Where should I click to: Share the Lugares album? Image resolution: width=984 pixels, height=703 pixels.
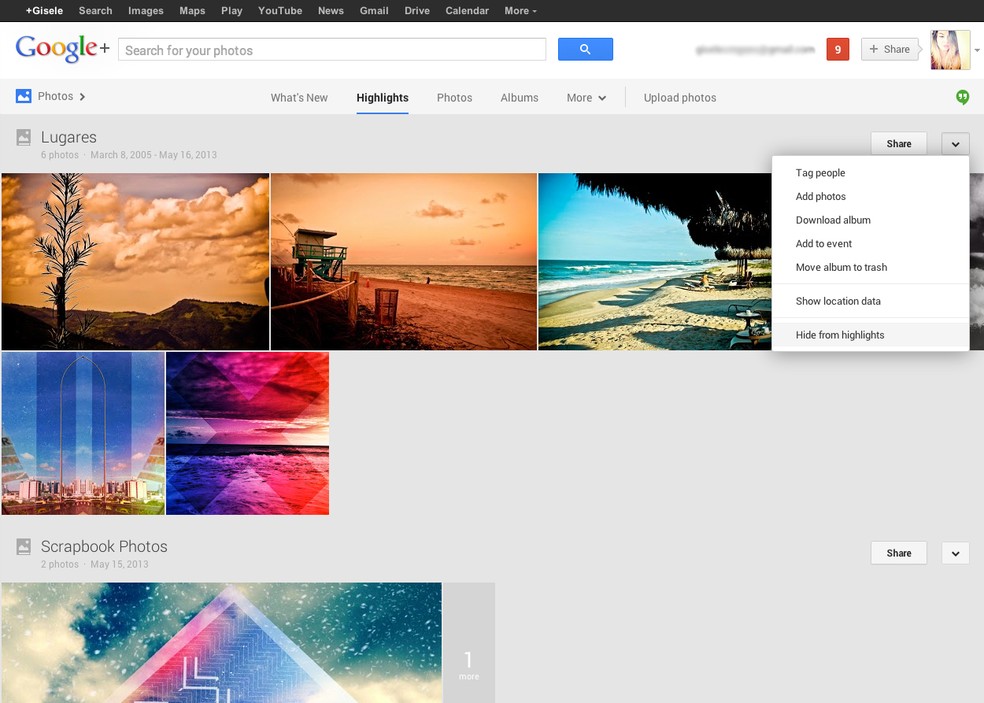coord(899,144)
